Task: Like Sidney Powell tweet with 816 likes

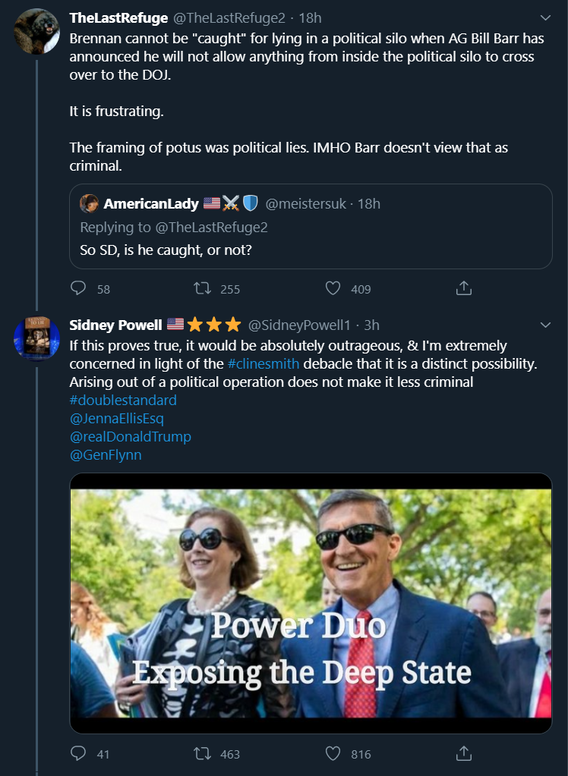Action: pos(333,754)
